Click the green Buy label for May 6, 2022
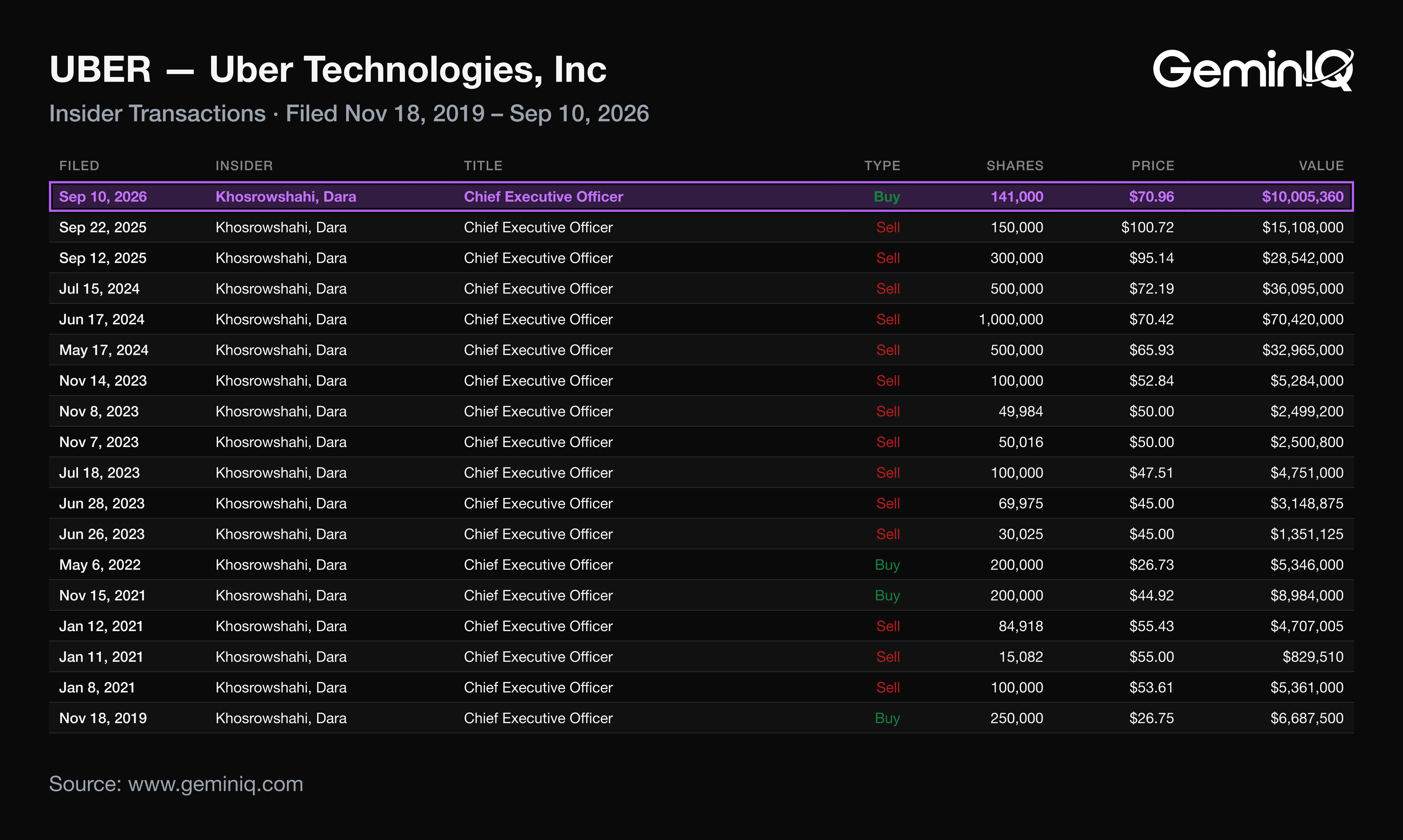Image resolution: width=1403 pixels, height=840 pixels. click(887, 565)
